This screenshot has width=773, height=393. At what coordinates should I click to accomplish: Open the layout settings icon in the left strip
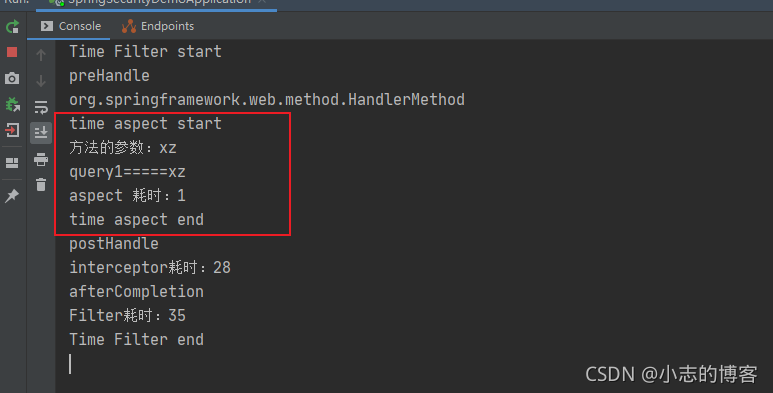pos(12,163)
